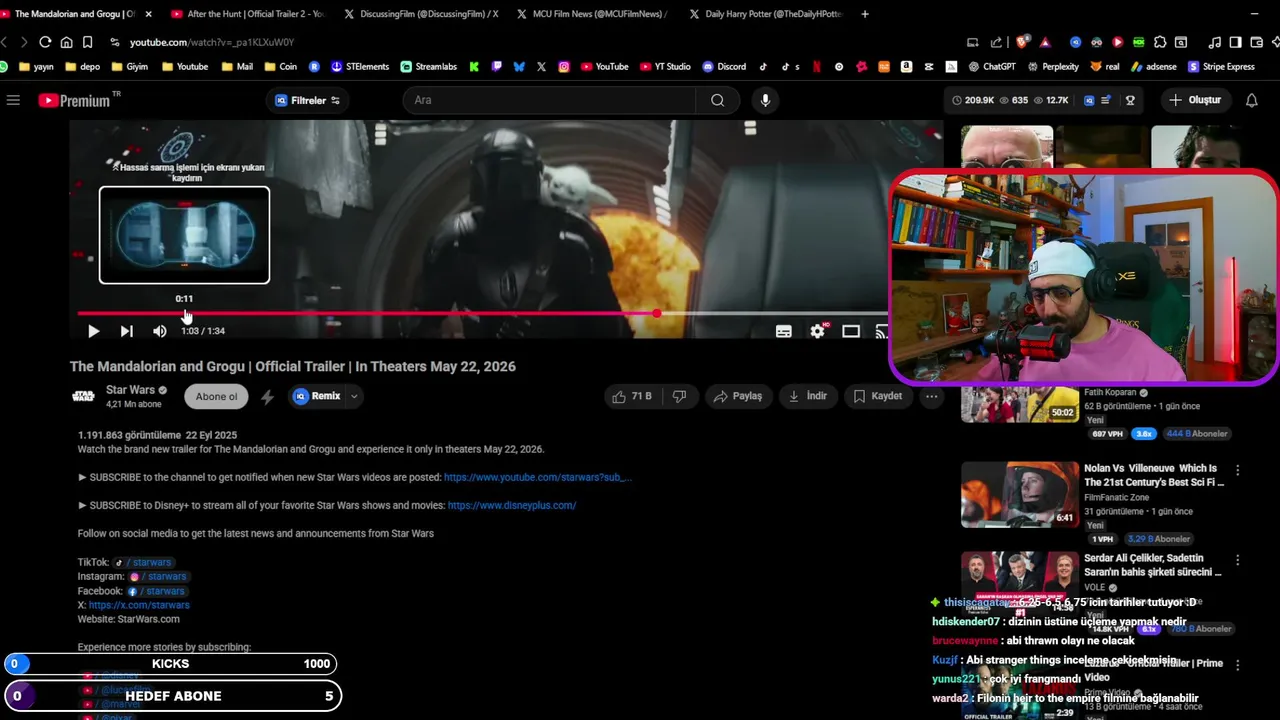Open the Brave shields icon

coord(1022,42)
